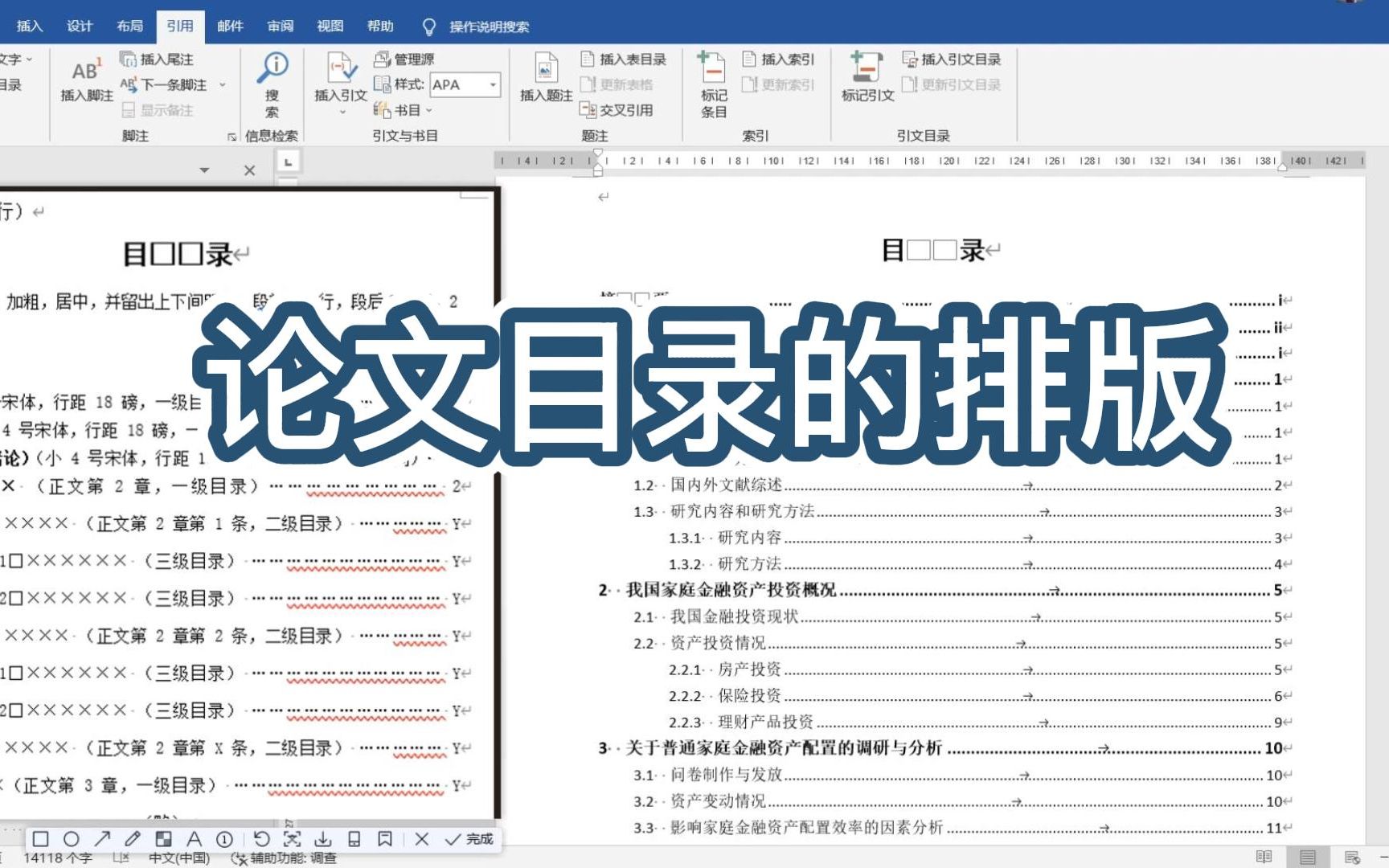Open the 下一条脚注 dropdown arrow

(223, 83)
